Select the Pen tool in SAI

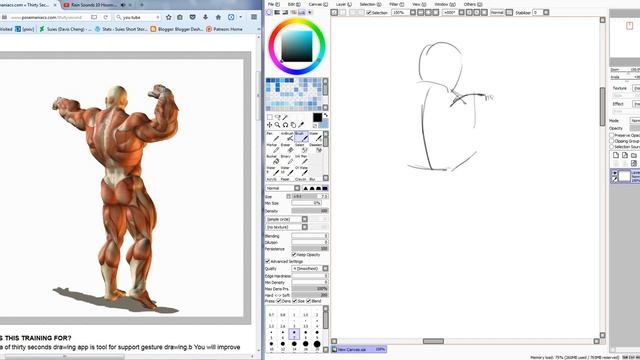pyautogui.click(x=272, y=137)
